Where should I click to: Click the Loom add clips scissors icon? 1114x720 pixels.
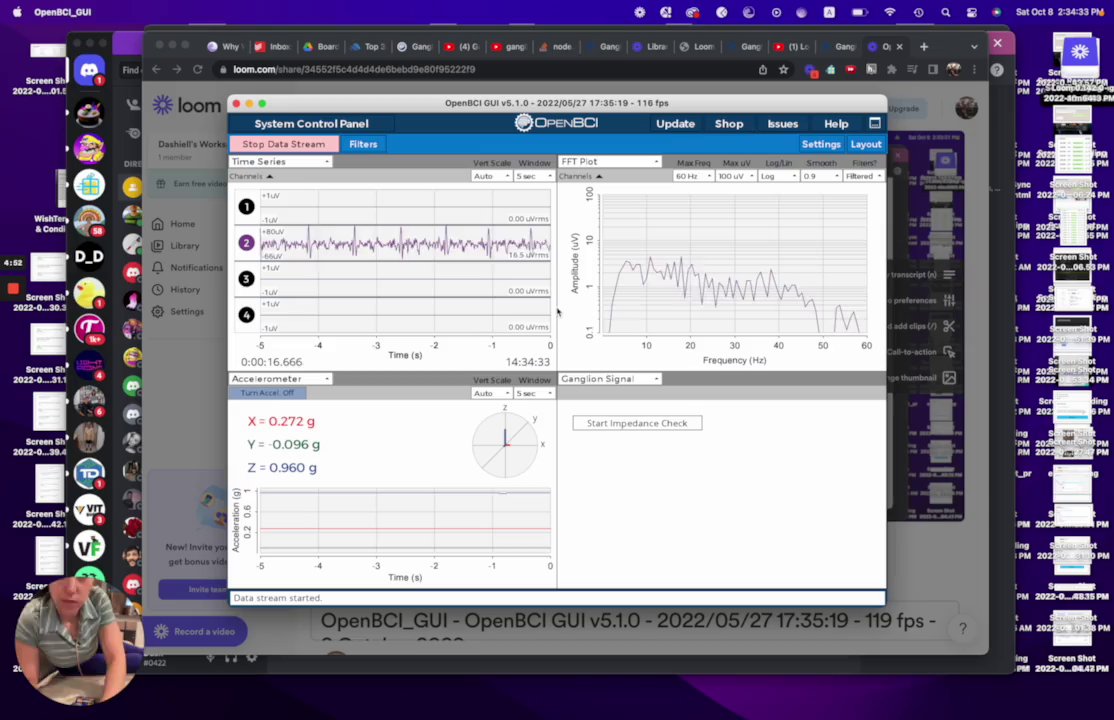point(949,326)
